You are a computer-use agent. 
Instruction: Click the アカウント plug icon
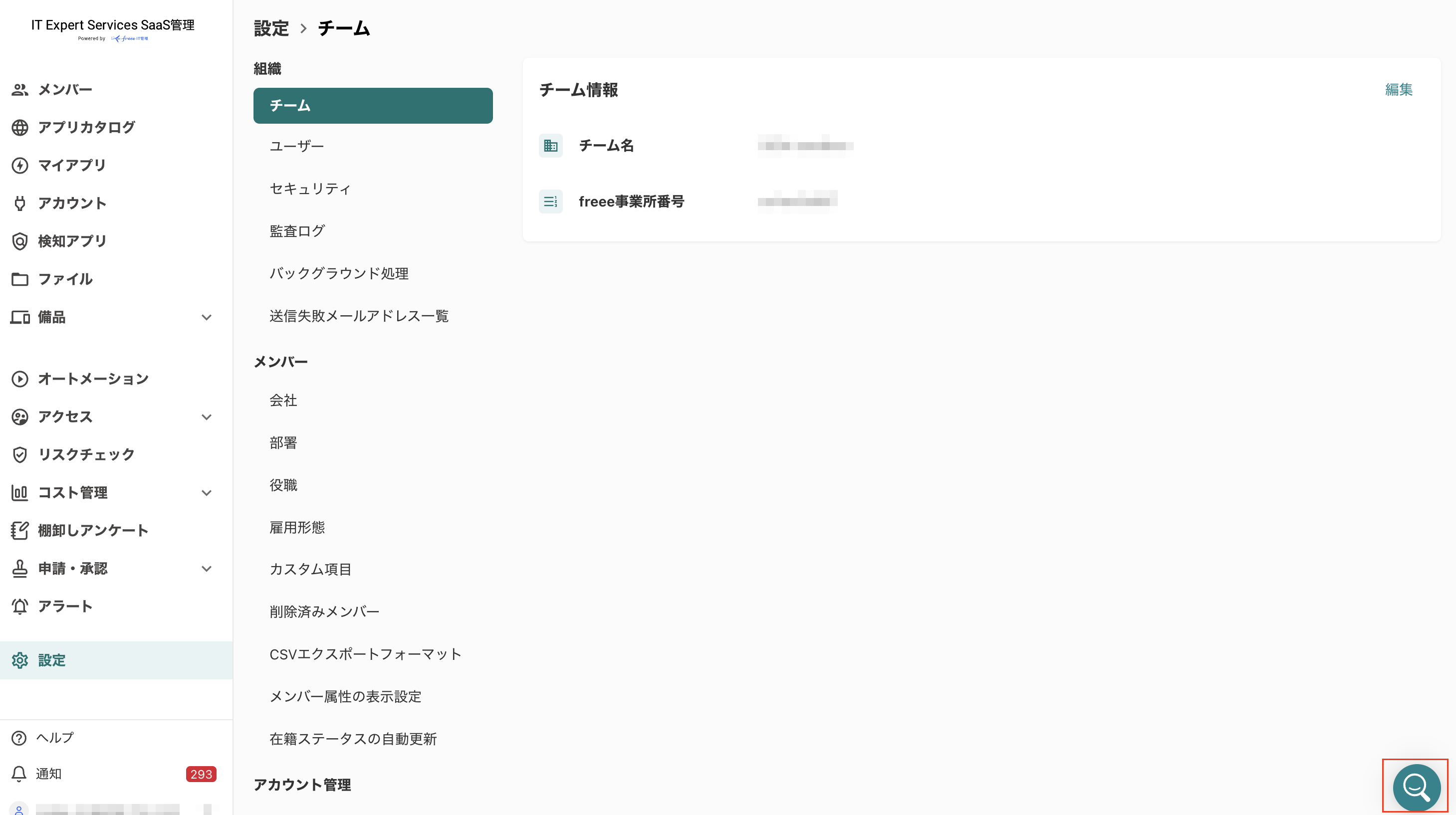(x=20, y=203)
